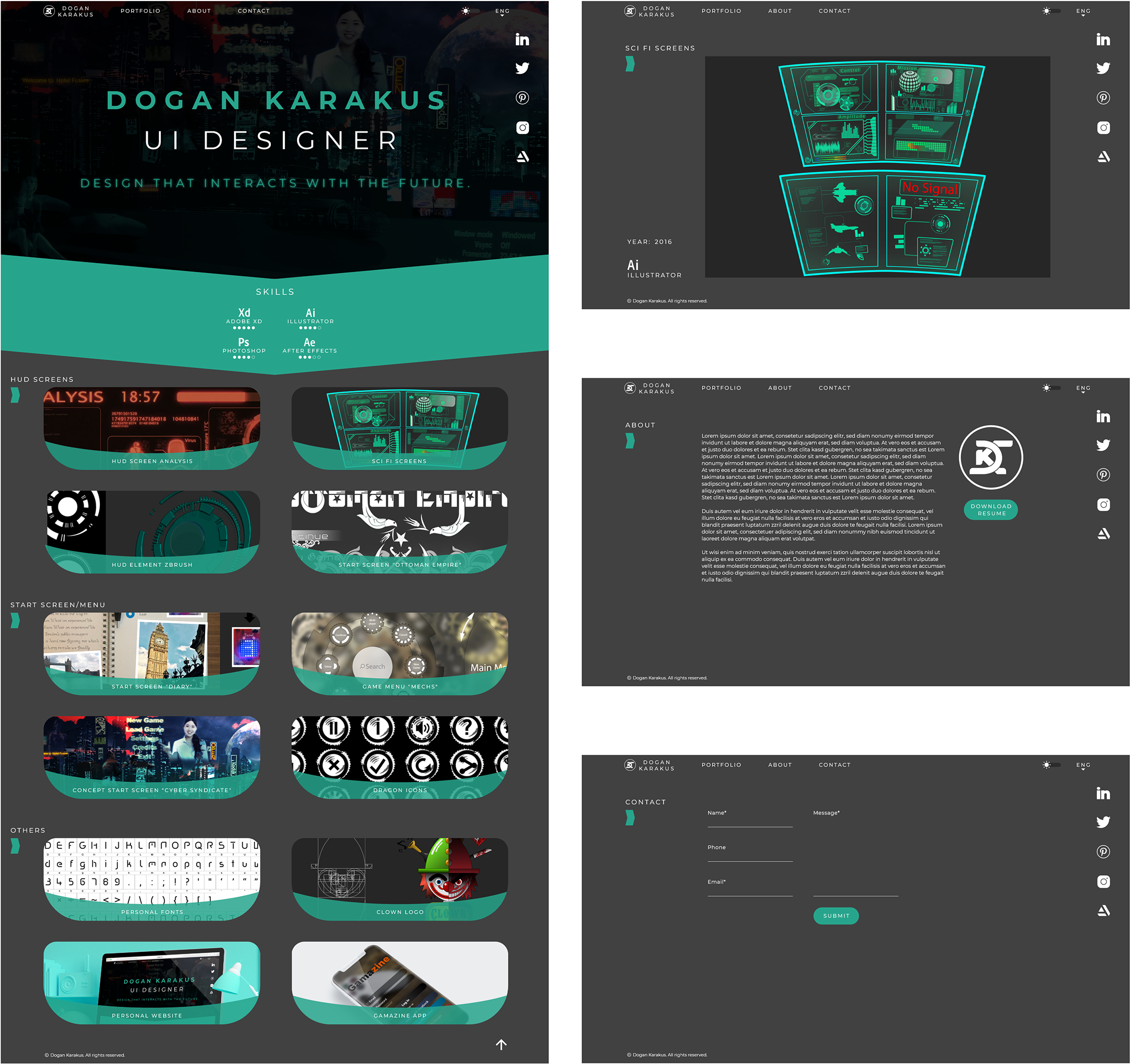The image size is (1130, 1064).
Task: Open ArtStation icon on the Contact page
Action: click(x=1103, y=910)
